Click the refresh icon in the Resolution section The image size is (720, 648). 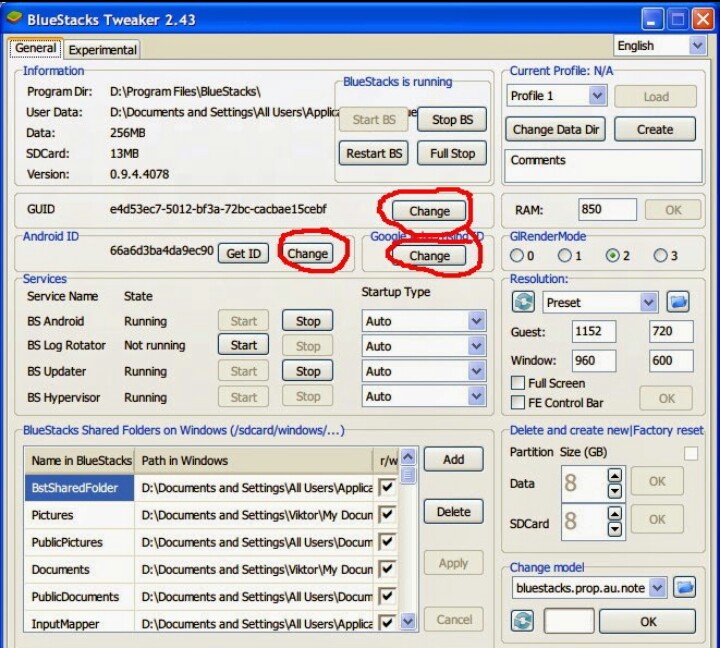click(x=524, y=301)
